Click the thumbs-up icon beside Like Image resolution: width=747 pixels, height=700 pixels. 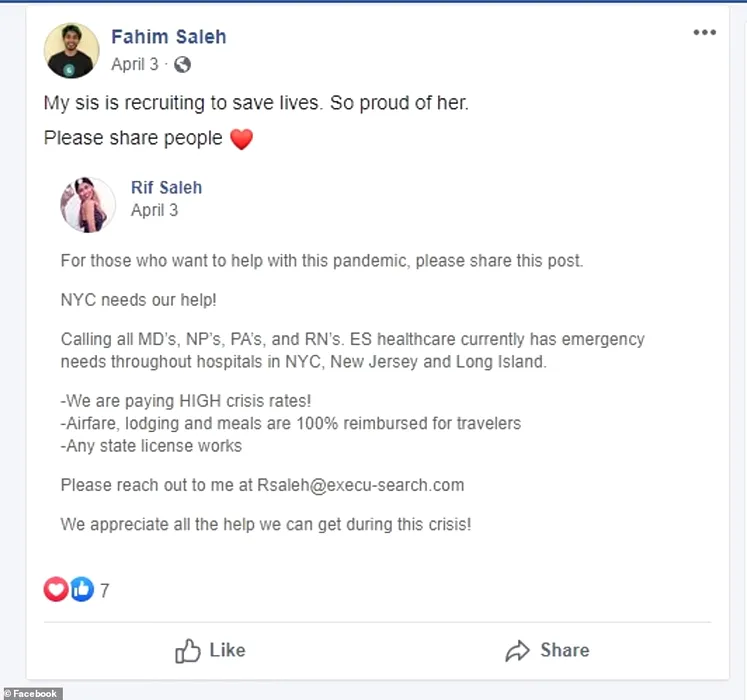point(188,651)
